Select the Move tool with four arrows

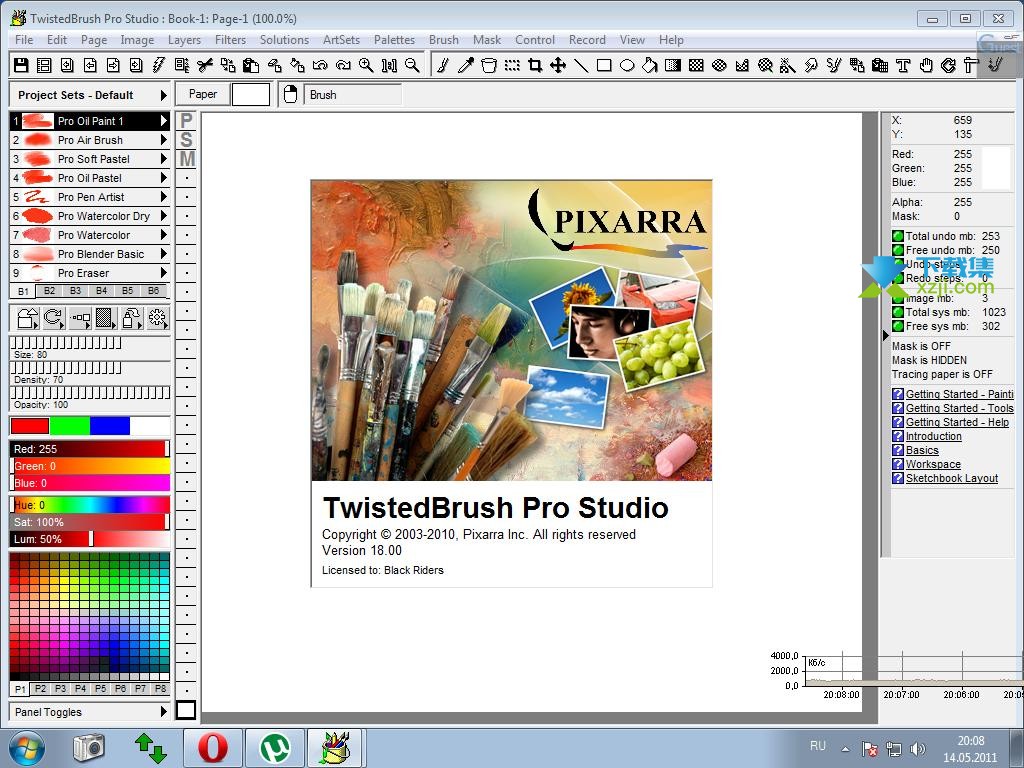pos(558,65)
